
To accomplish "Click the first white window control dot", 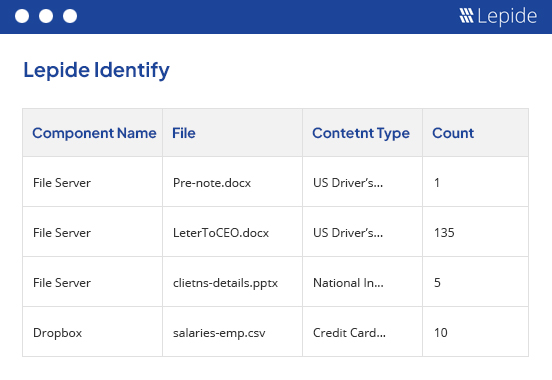I will tap(22, 16).
